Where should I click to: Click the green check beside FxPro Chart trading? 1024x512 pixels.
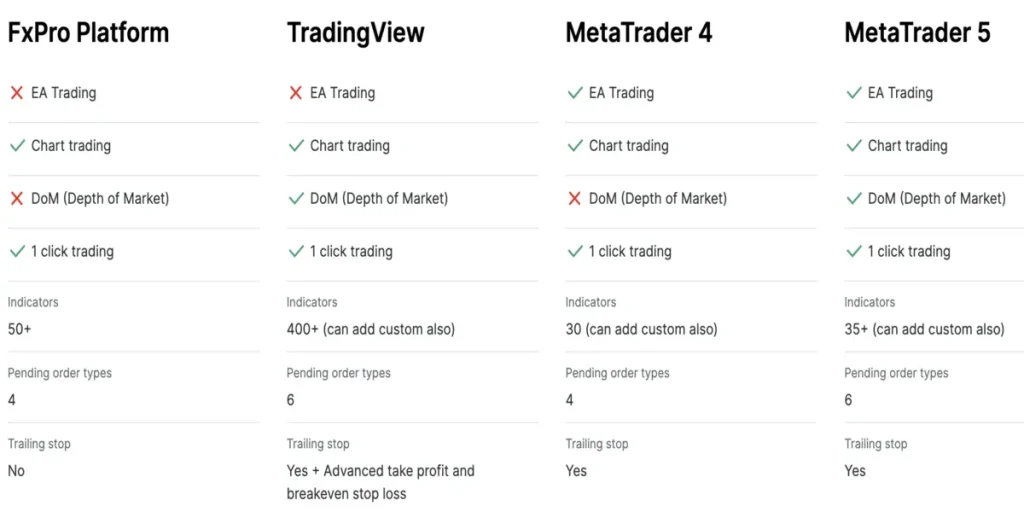click(x=17, y=146)
